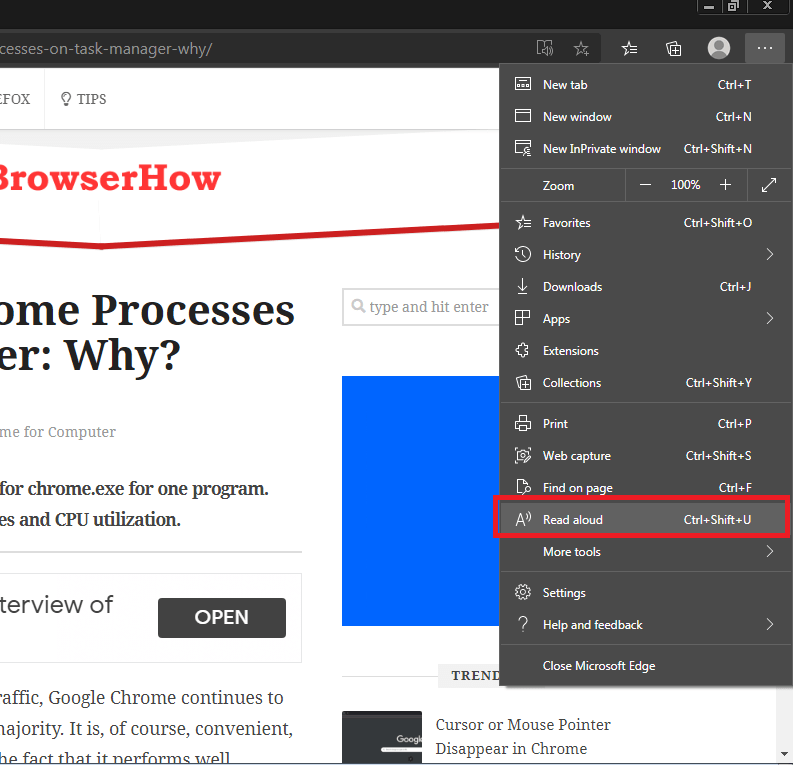The width and height of the screenshot is (793, 765).
Task: Open the user profile avatar
Action: pos(719,49)
